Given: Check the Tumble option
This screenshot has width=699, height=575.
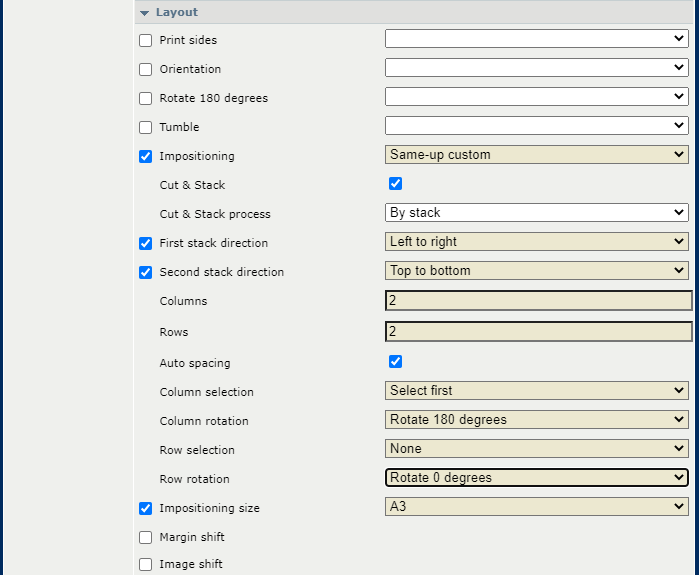Looking at the screenshot, I should 146,128.
